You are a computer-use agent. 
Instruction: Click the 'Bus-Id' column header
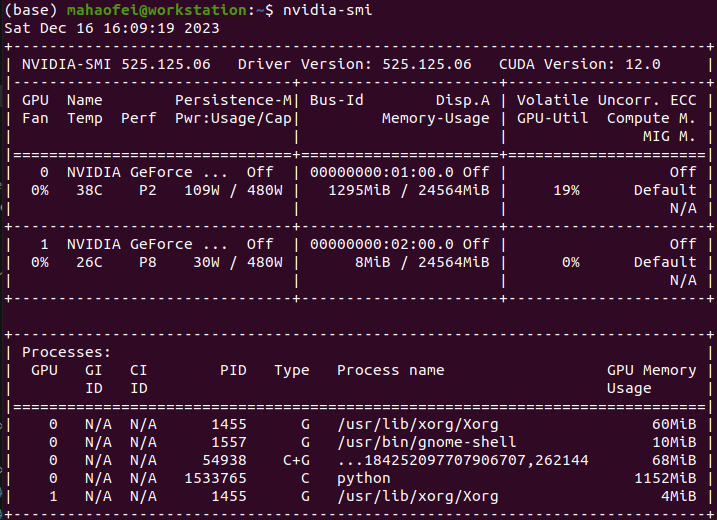pos(337,100)
